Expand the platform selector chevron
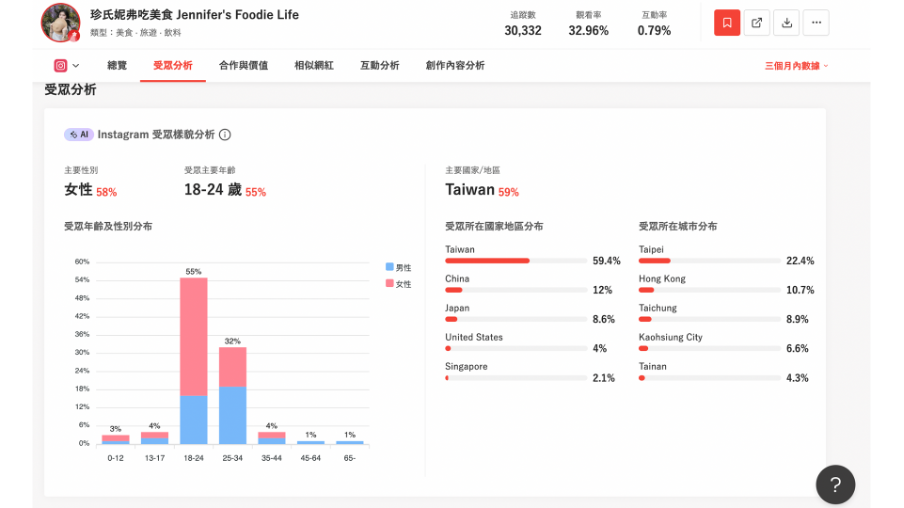This screenshot has width=904, height=508. click(76, 66)
